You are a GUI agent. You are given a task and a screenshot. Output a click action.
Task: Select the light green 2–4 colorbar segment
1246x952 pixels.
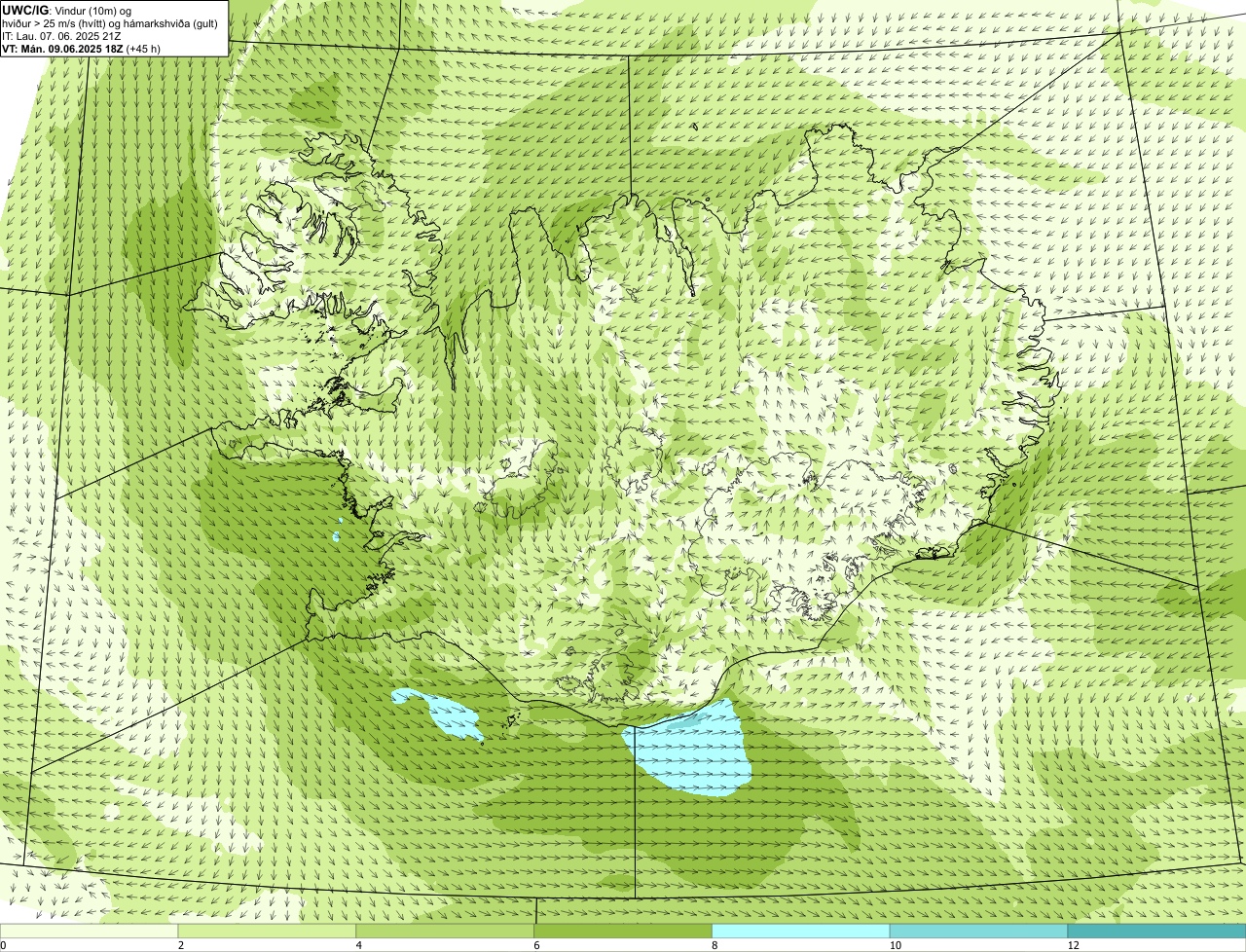click(x=268, y=931)
